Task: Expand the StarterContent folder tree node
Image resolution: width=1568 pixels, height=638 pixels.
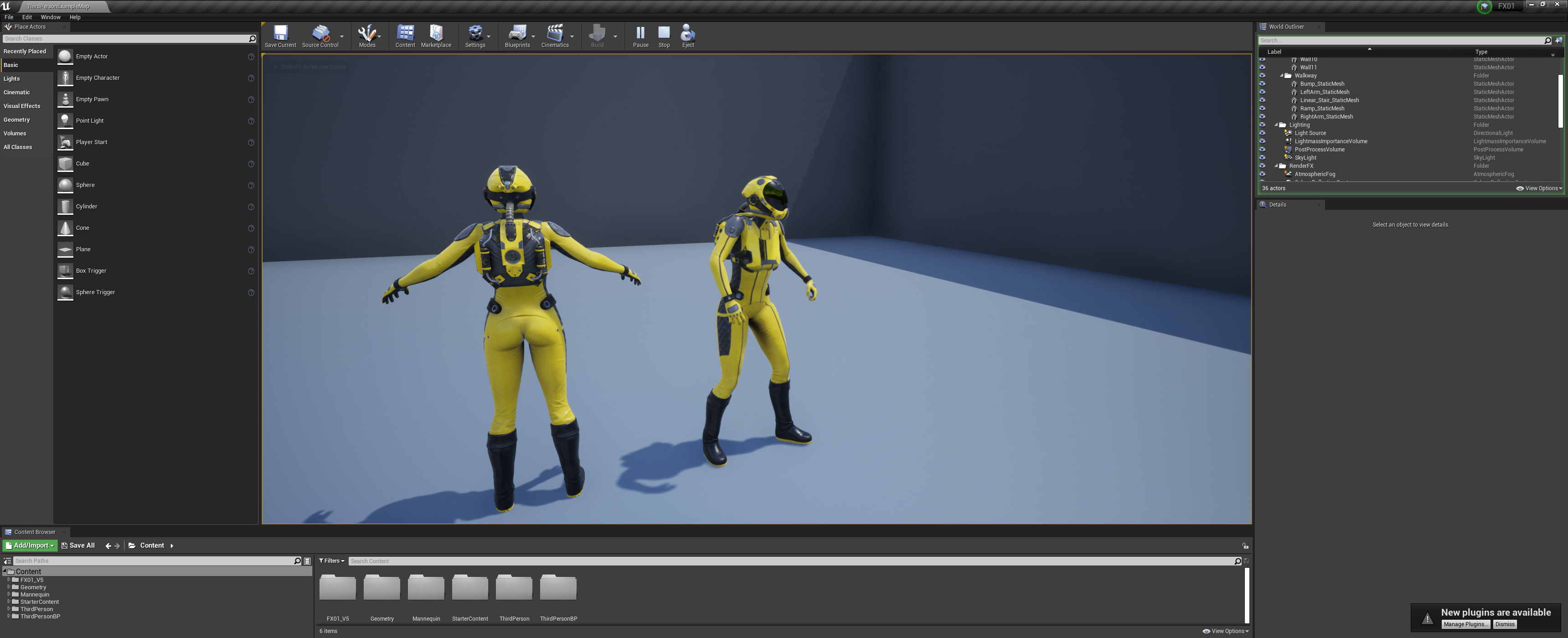Action: click(x=9, y=602)
